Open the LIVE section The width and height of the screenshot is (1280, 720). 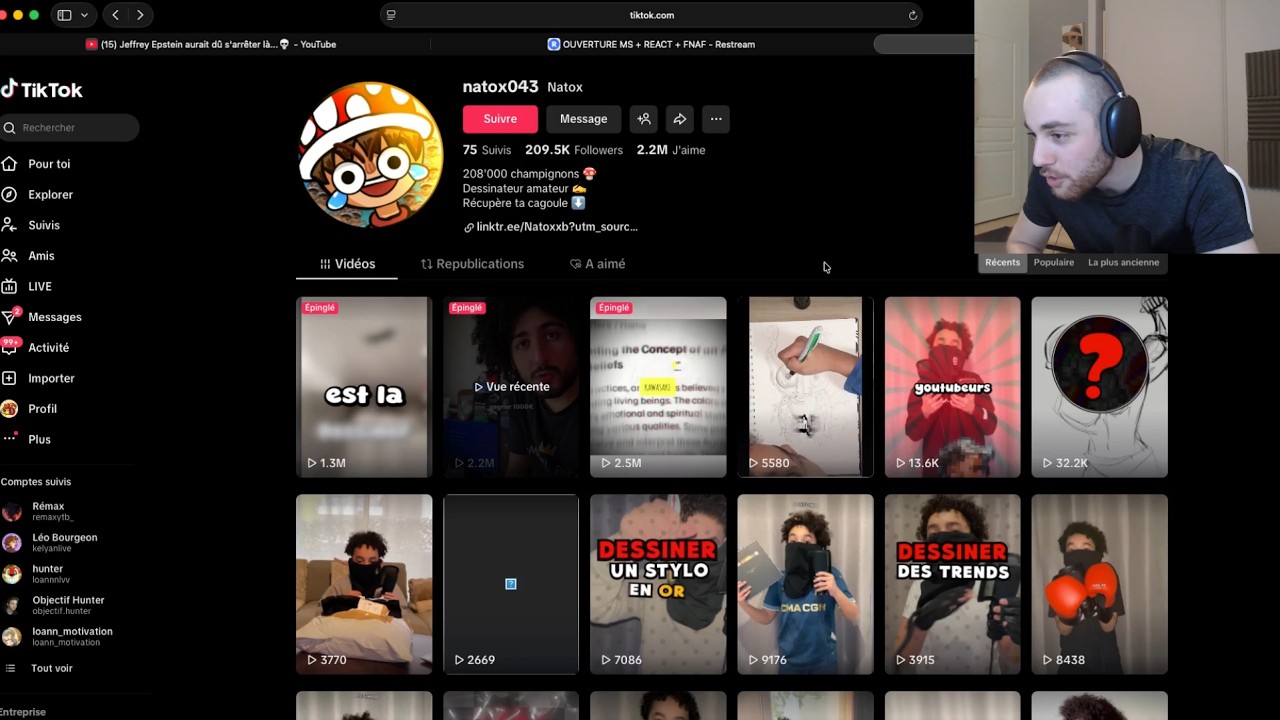tap(40, 286)
